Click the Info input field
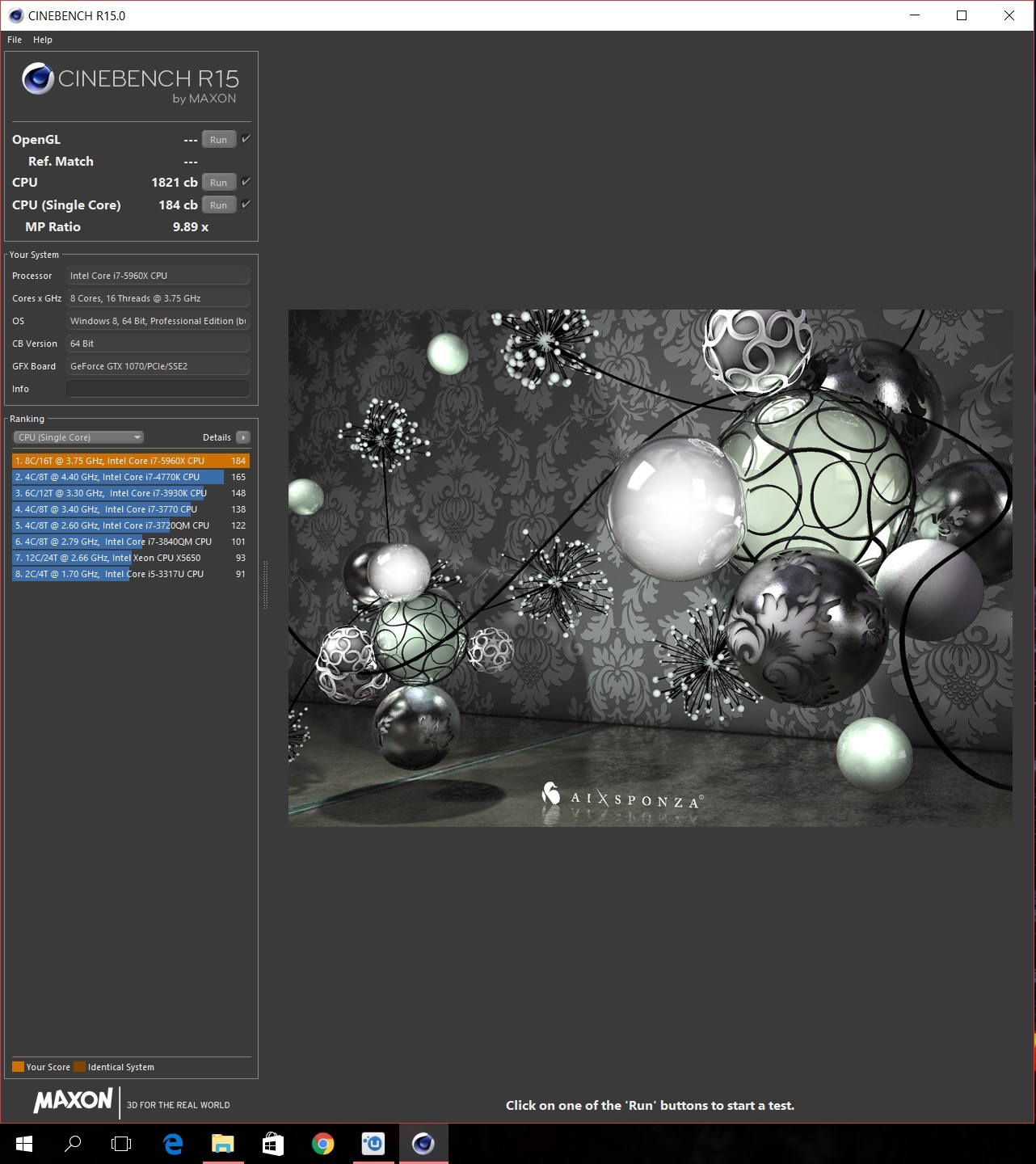Screen dimensions: 1036x1164 (158, 389)
